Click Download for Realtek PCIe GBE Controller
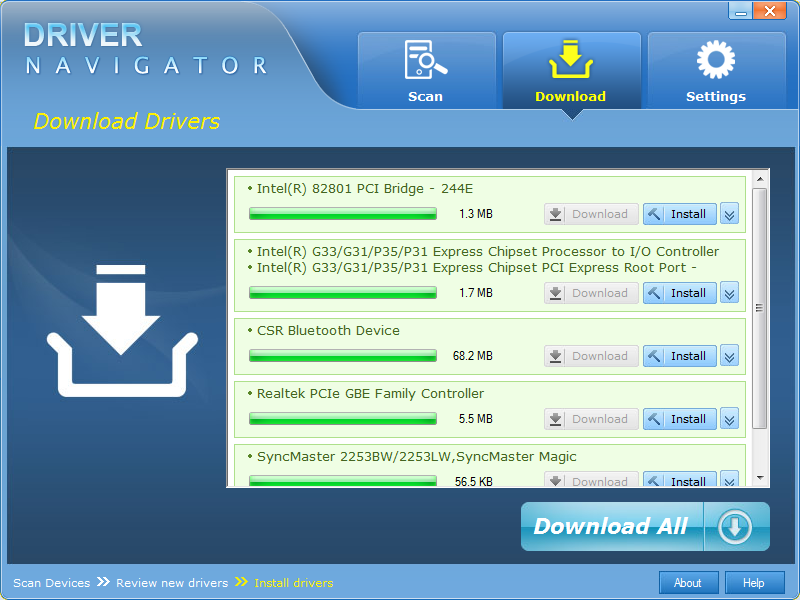This screenshot has width=800, height=600. click(591, 419)
